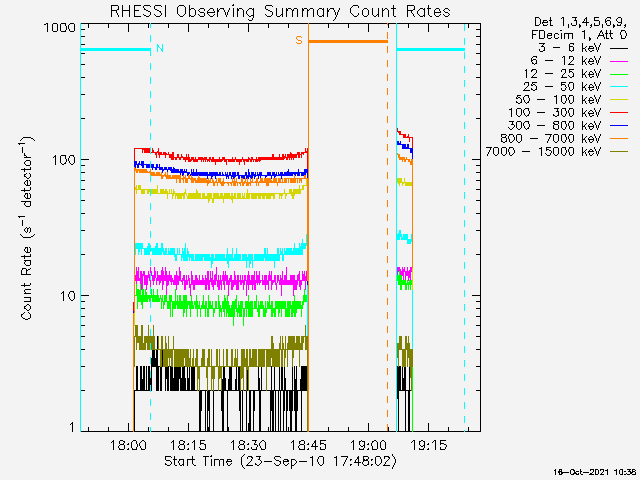Click the 19:00 time axis label
Viewport: 640px width, 480px height.
368,445
